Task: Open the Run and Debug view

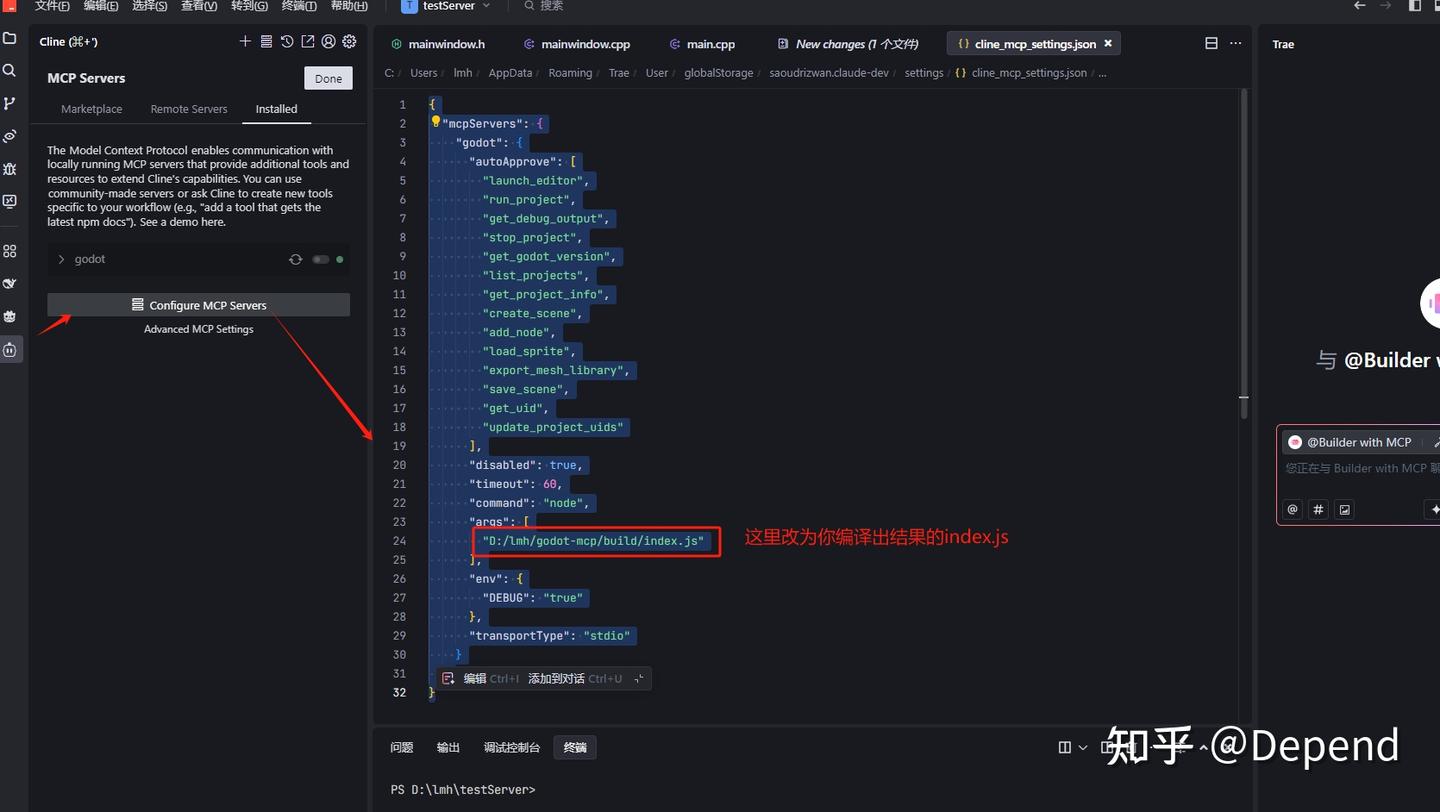Action: 10,168
